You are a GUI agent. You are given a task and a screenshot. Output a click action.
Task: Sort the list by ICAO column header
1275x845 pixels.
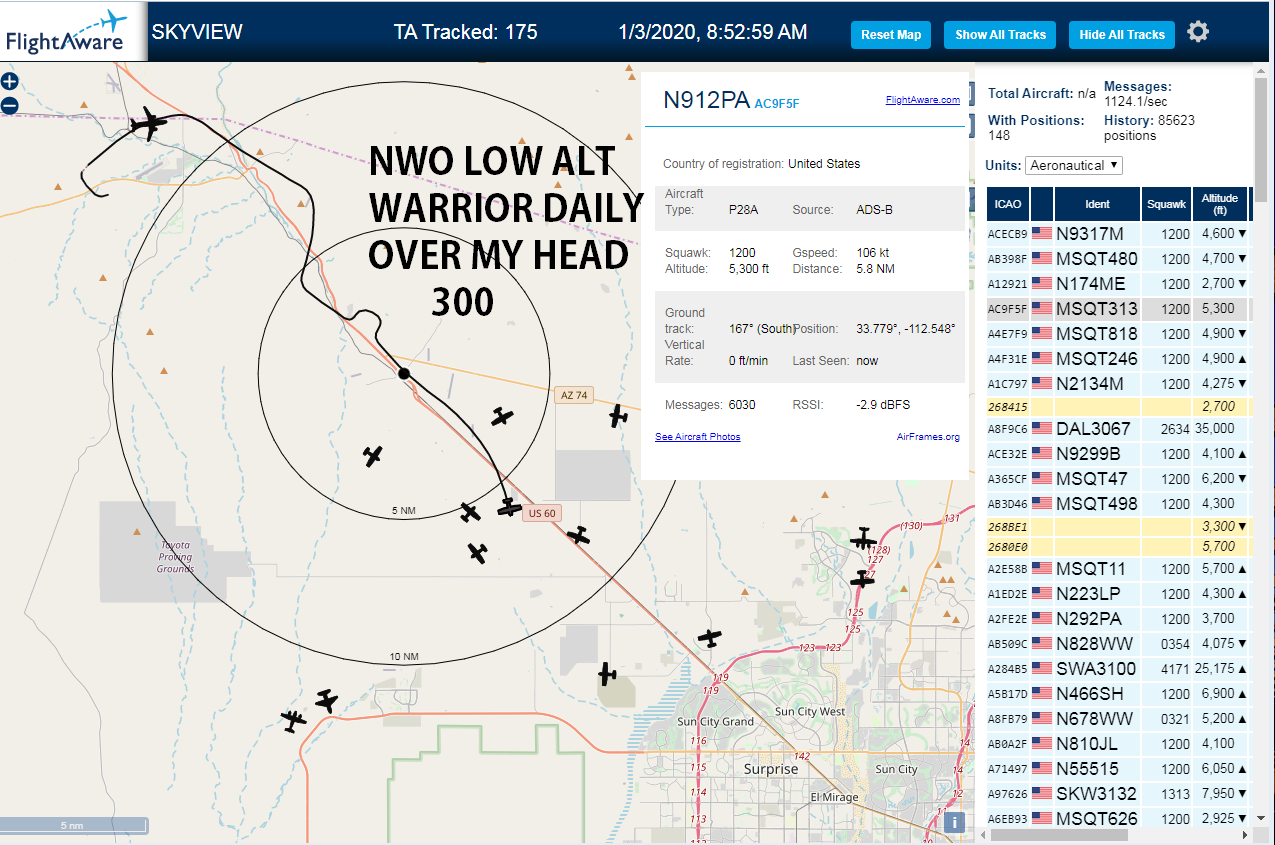click(1008, 204)
